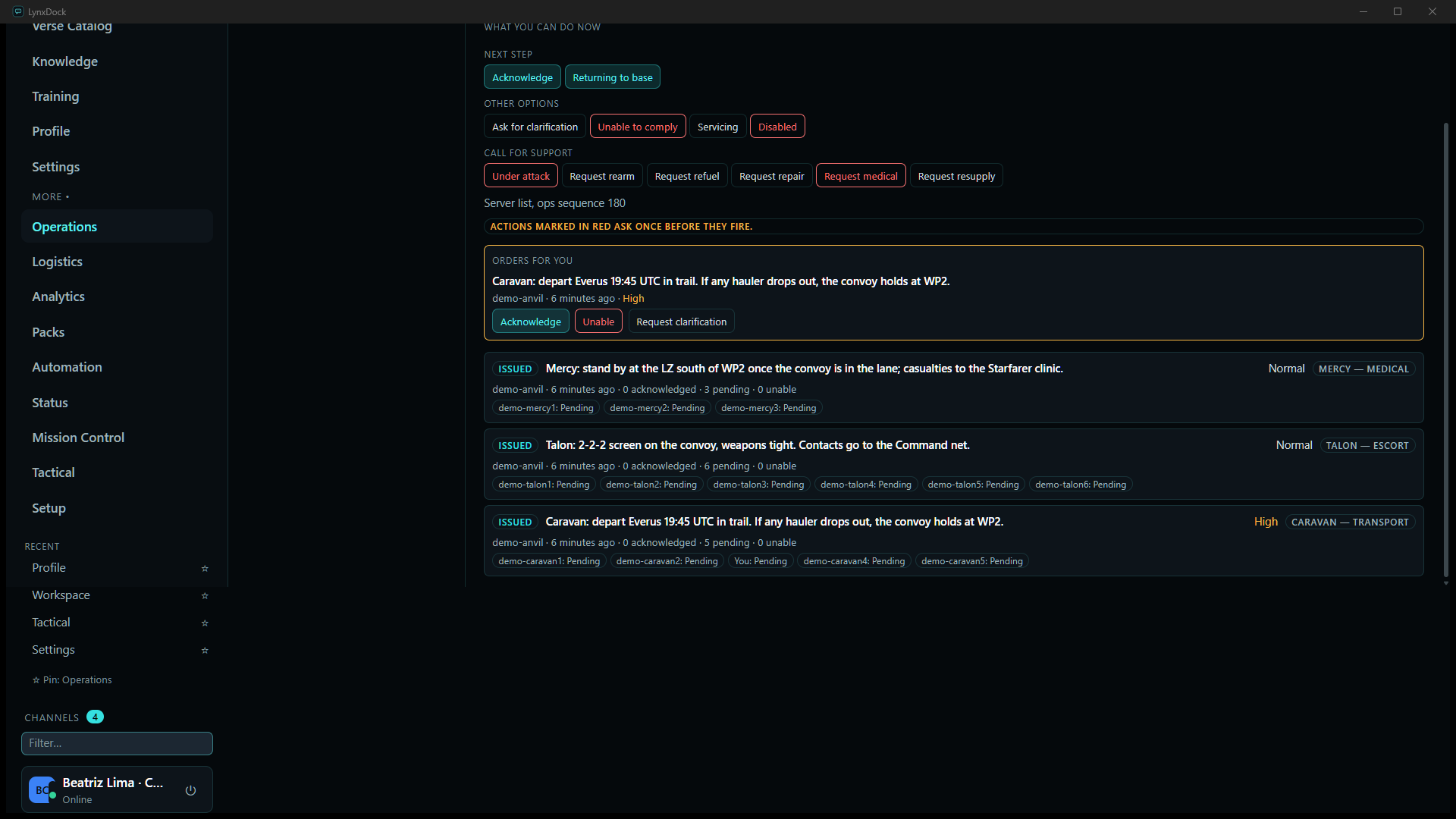This screenshot has height=819, width=1456.
Task: Report Under attack
Action: [x=521, y=176]
